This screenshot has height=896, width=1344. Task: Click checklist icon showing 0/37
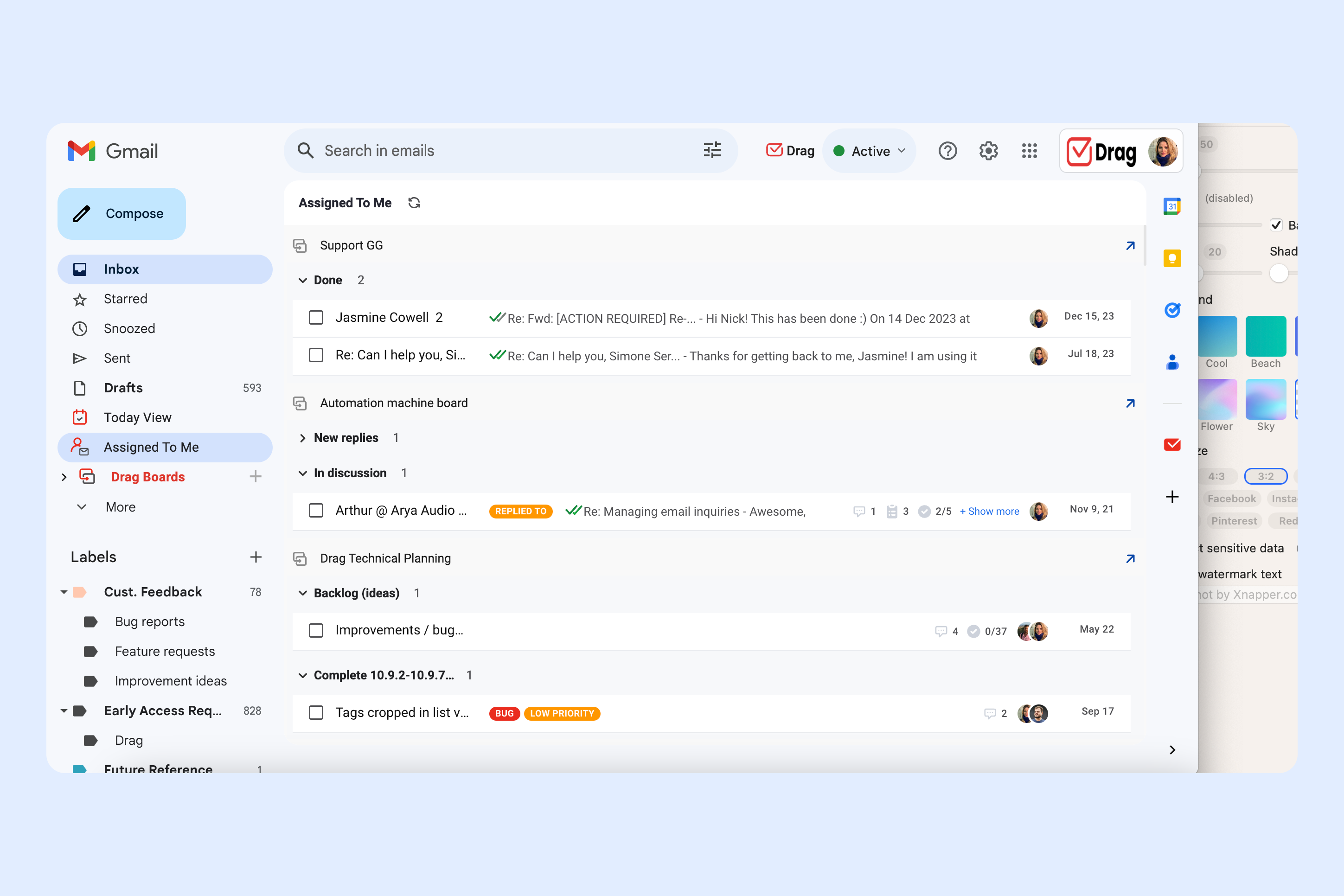973,631
